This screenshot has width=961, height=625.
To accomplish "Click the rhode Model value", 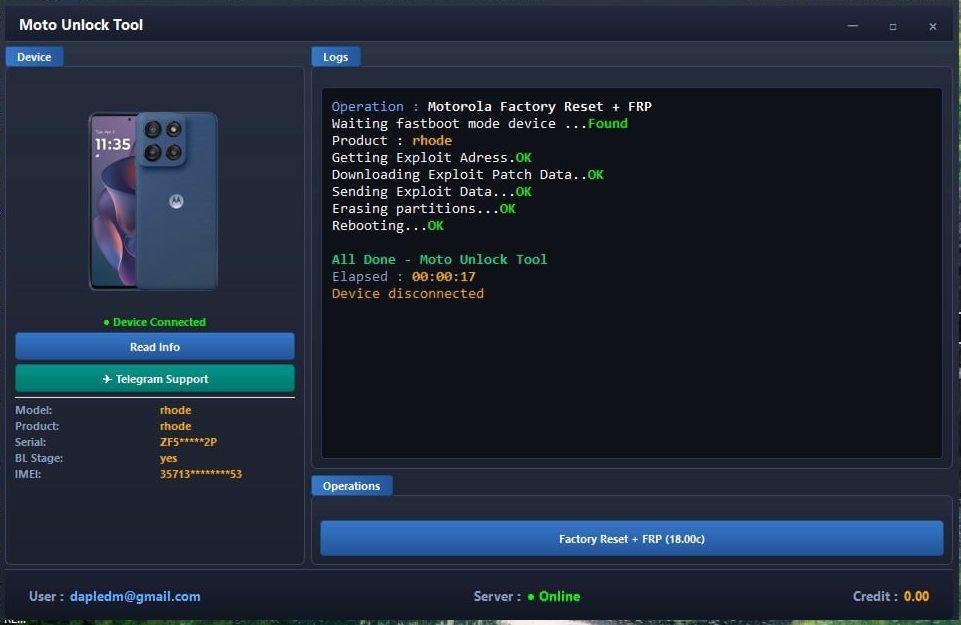I will [175, 410].
